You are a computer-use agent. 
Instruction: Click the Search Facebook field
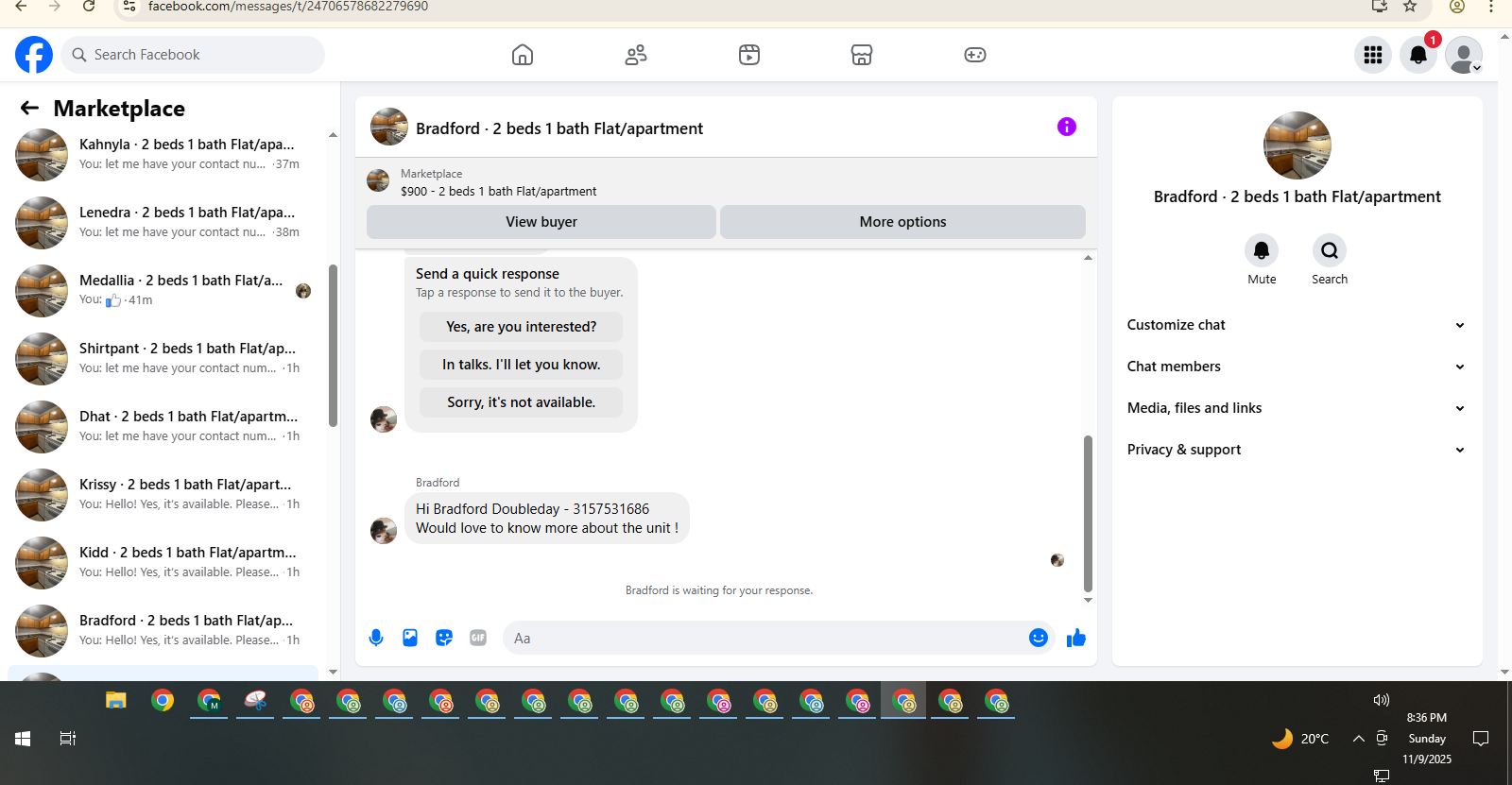pyautogui.click(x=193, y=55)
